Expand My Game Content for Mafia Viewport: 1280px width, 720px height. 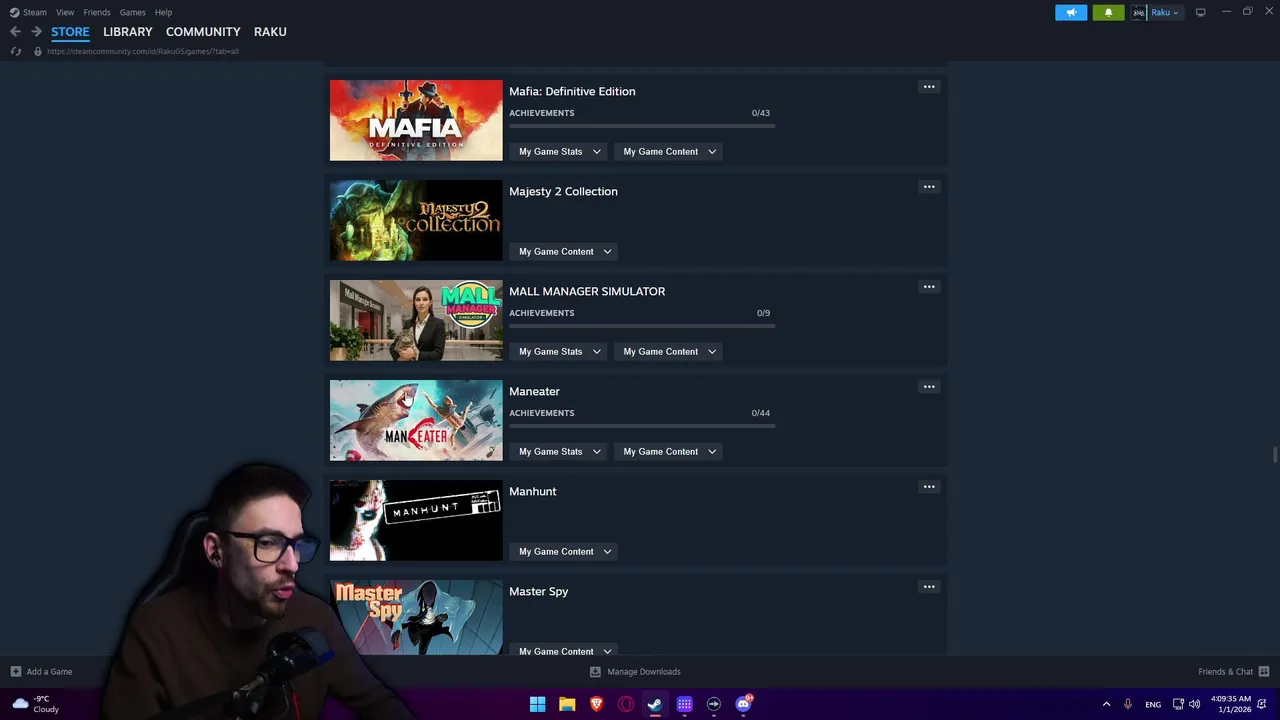pyautogui.click(x=669, y=152)
